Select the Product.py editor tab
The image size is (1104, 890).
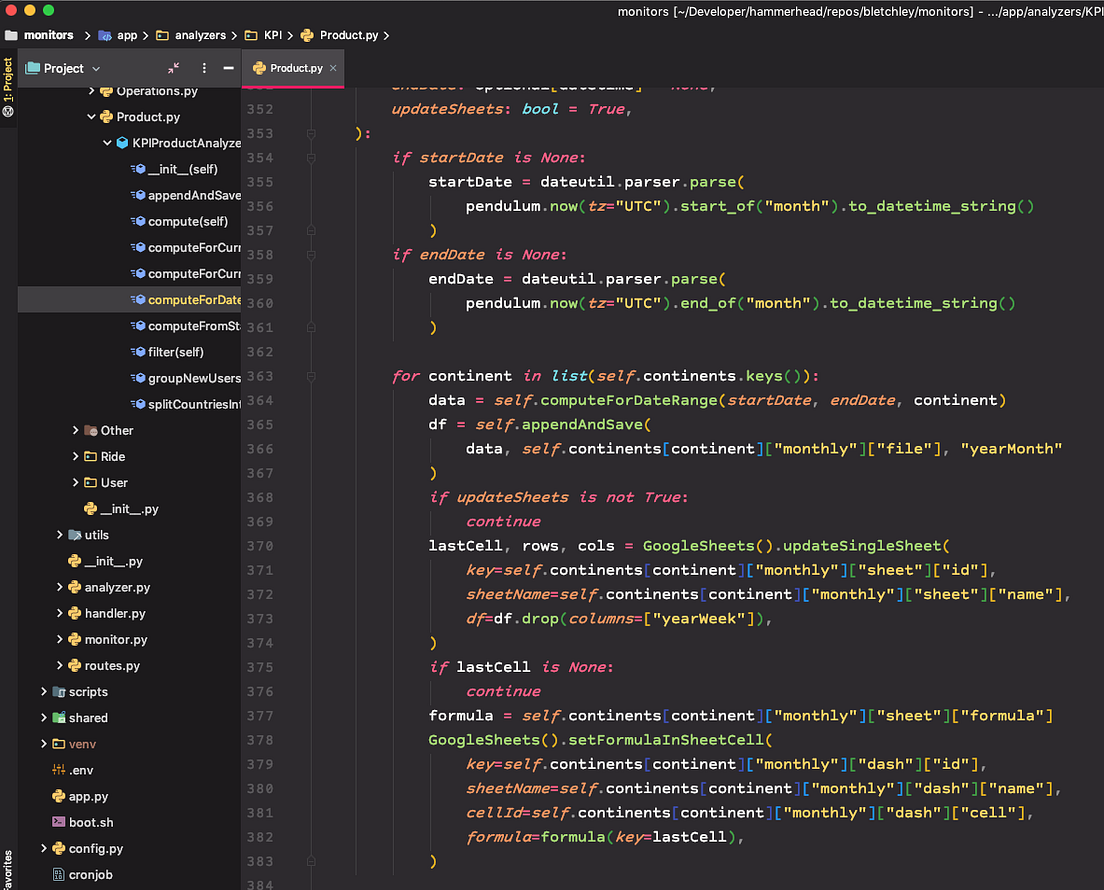[299, 70]
